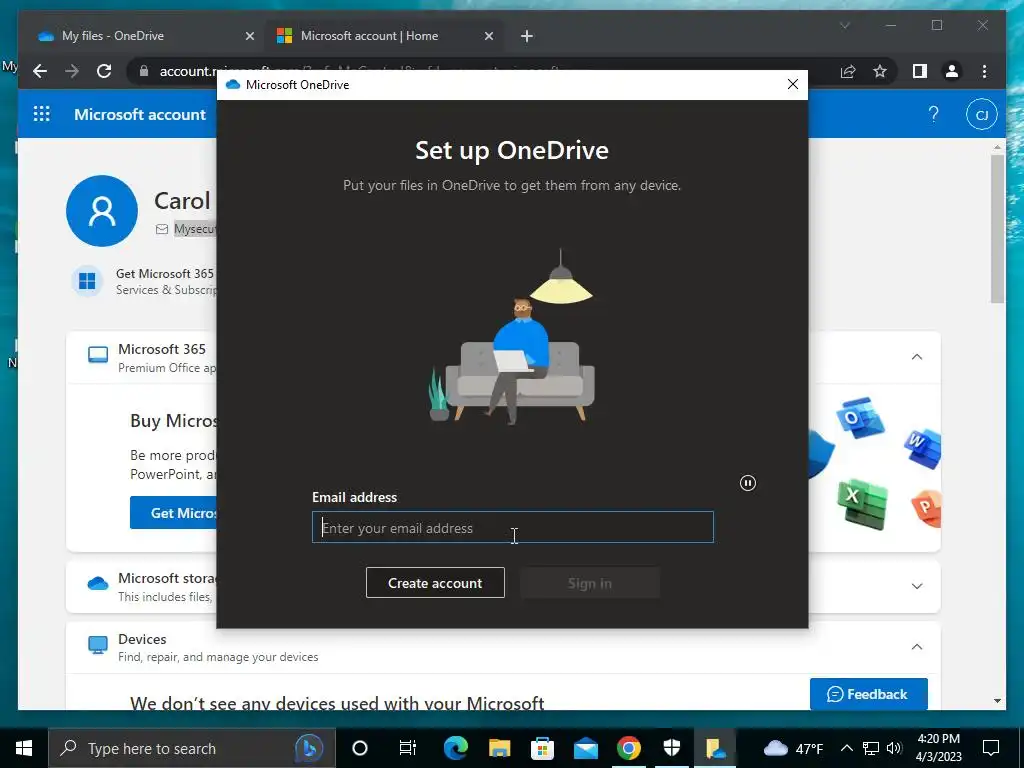
Task: Open volume control tray icon
Action: tap(894, 748)
